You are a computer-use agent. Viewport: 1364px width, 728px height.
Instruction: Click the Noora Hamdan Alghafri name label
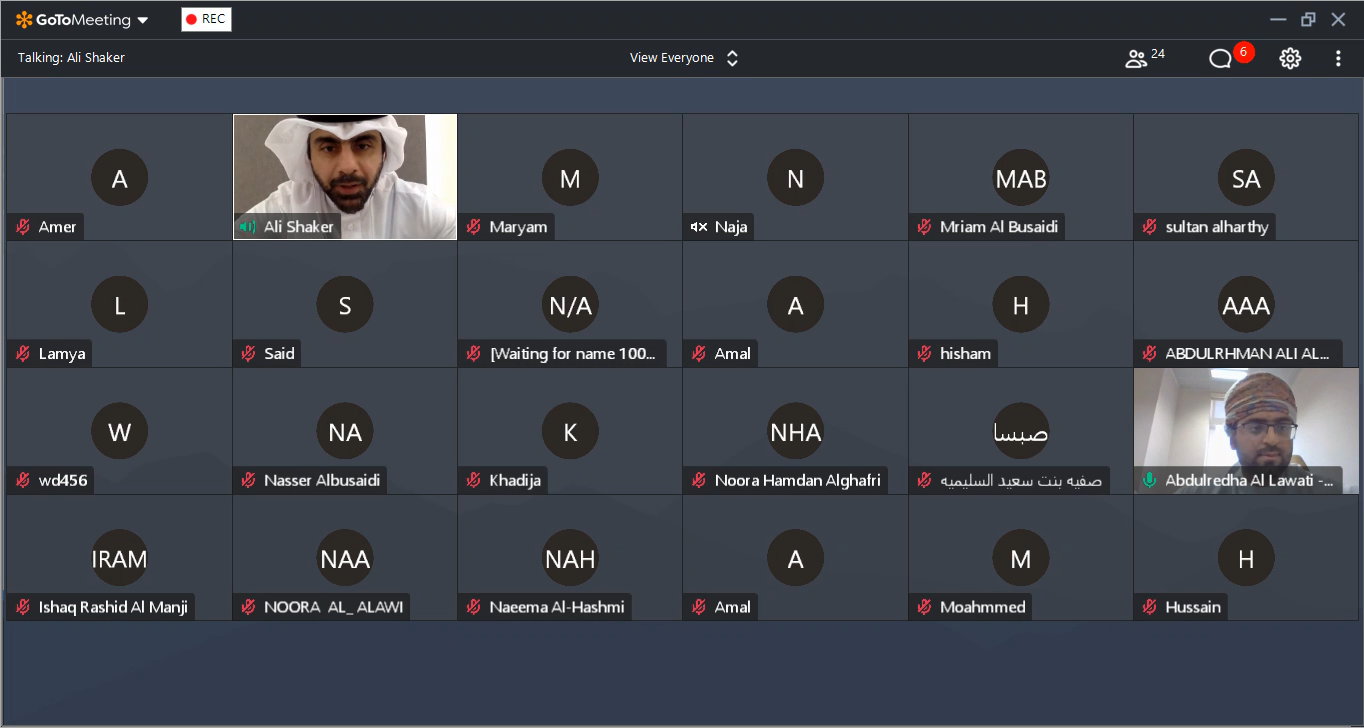point(797,481)
